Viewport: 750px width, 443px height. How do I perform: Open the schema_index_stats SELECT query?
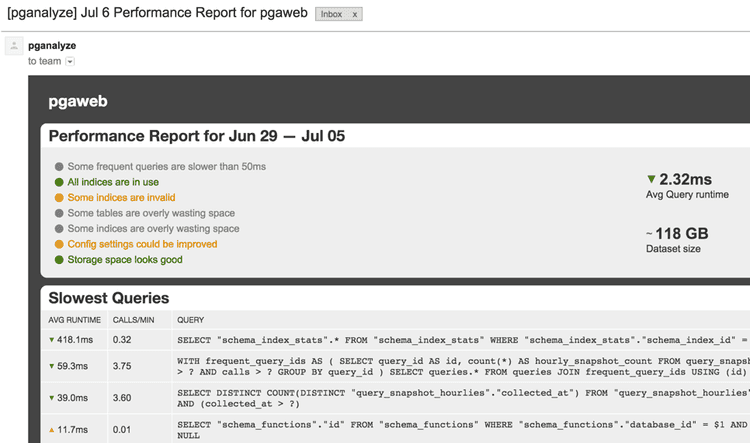point(462,340)
